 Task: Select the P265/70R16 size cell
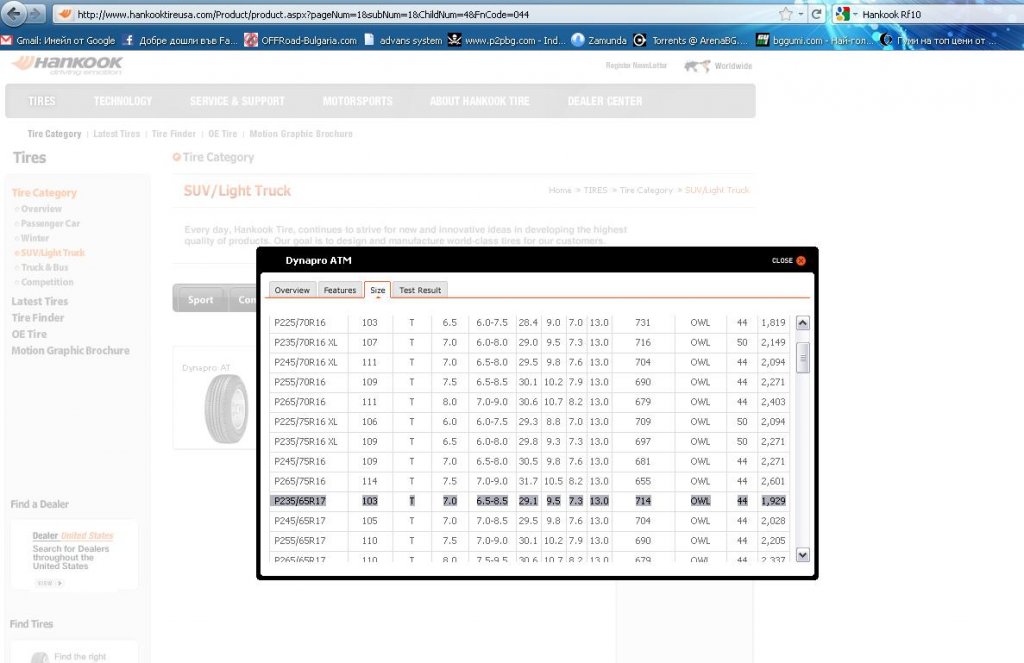coord(308,402)
